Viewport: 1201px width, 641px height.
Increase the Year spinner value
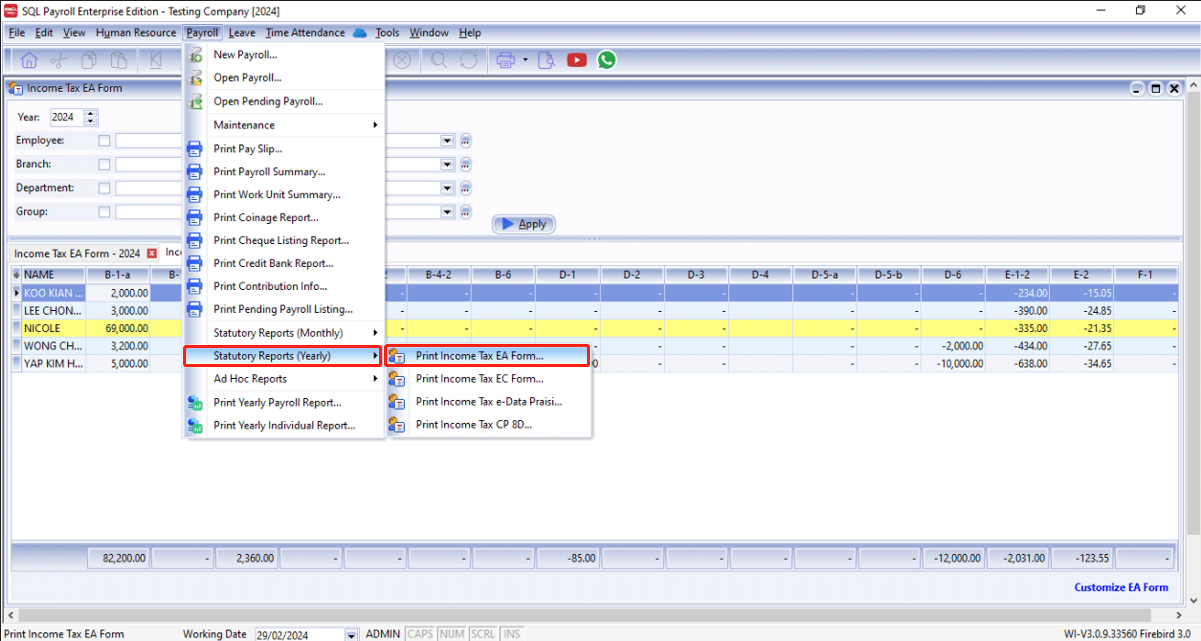click(91, 113)
